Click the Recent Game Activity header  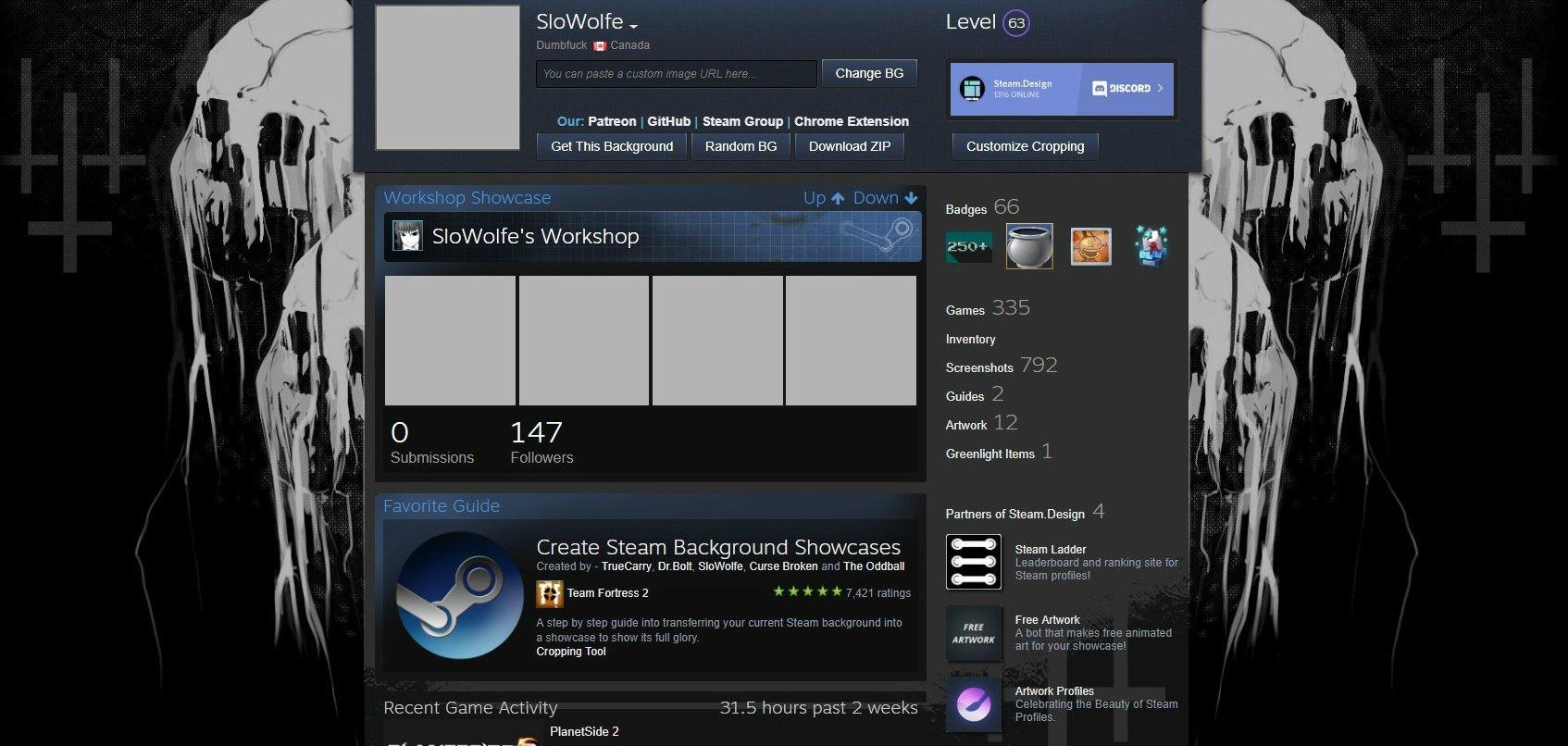(x=470, y=708)
